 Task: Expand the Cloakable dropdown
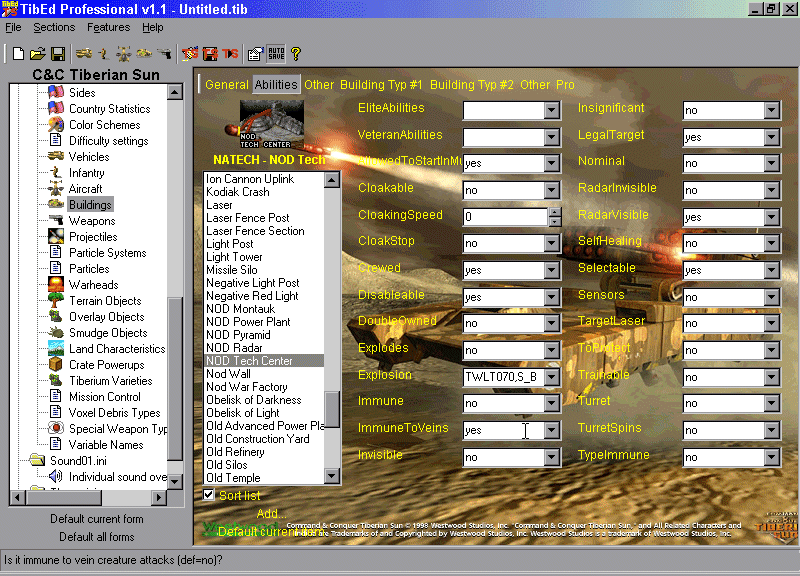[x=552, y=190]
